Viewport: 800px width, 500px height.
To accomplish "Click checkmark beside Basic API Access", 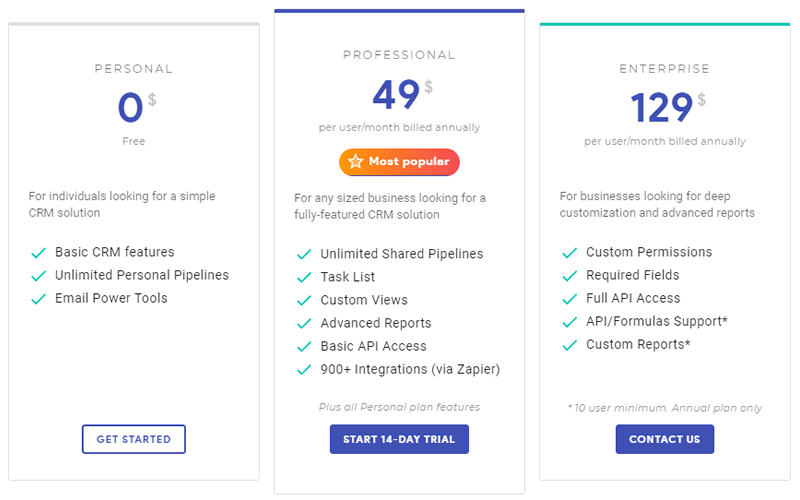I will tap(304, 346).
